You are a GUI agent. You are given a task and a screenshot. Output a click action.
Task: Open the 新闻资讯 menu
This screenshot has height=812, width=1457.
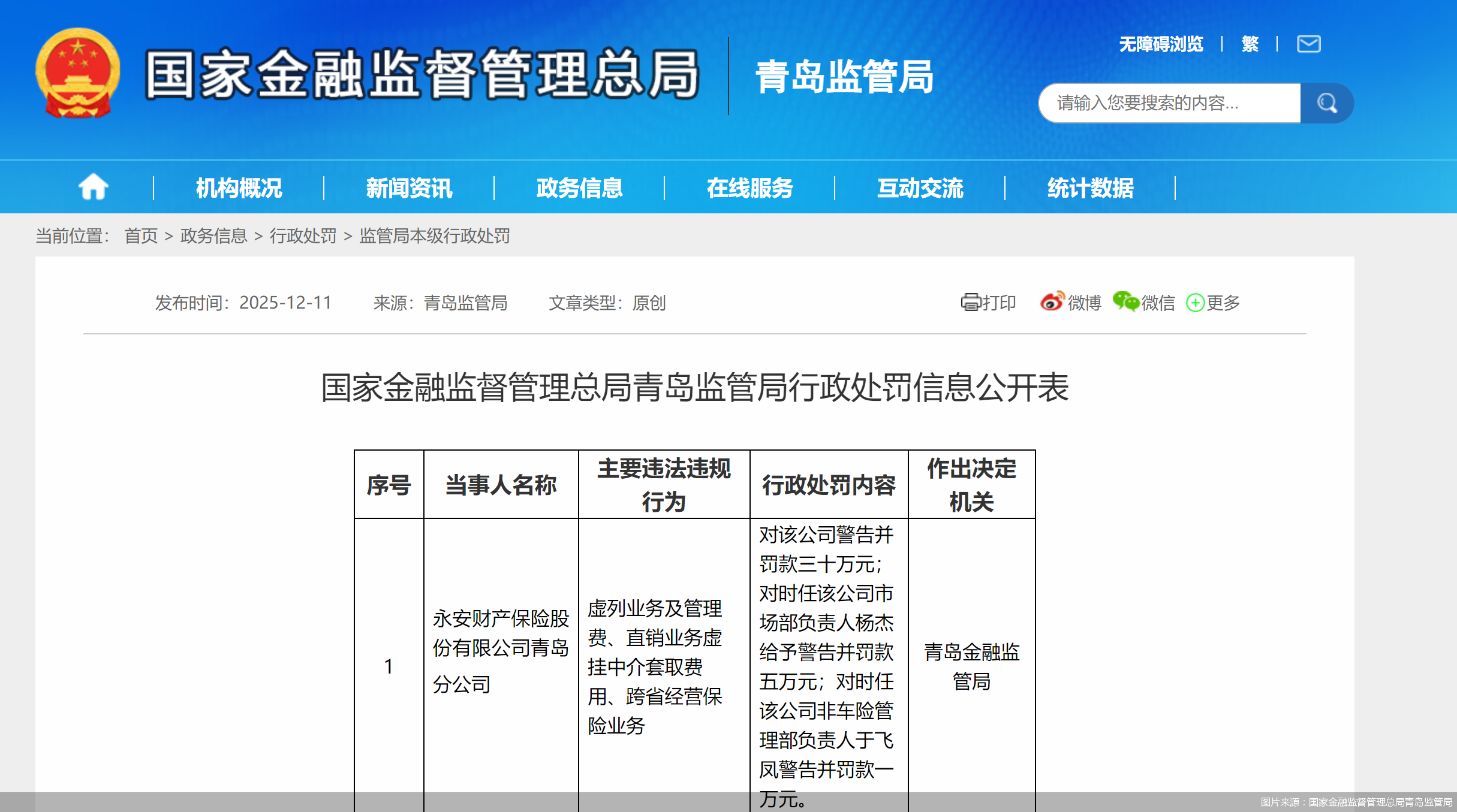click(409, 188)
